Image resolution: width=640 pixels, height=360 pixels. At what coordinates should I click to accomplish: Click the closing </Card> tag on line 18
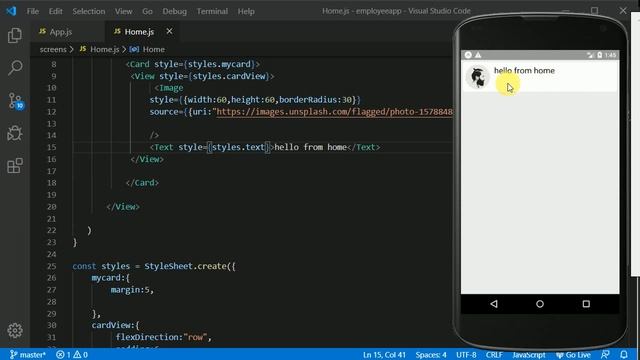(x=142, y=183)
